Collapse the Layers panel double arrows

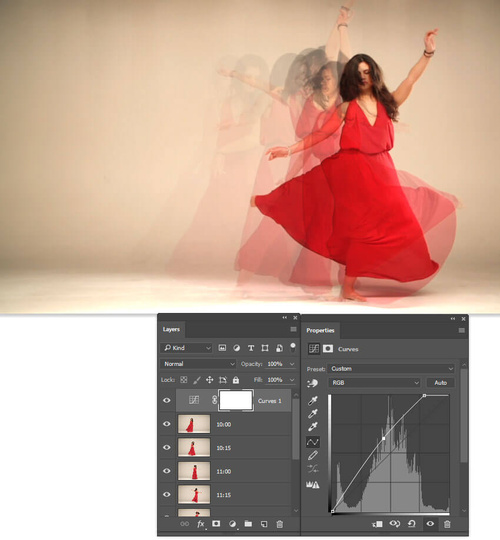tap(284, 318)
